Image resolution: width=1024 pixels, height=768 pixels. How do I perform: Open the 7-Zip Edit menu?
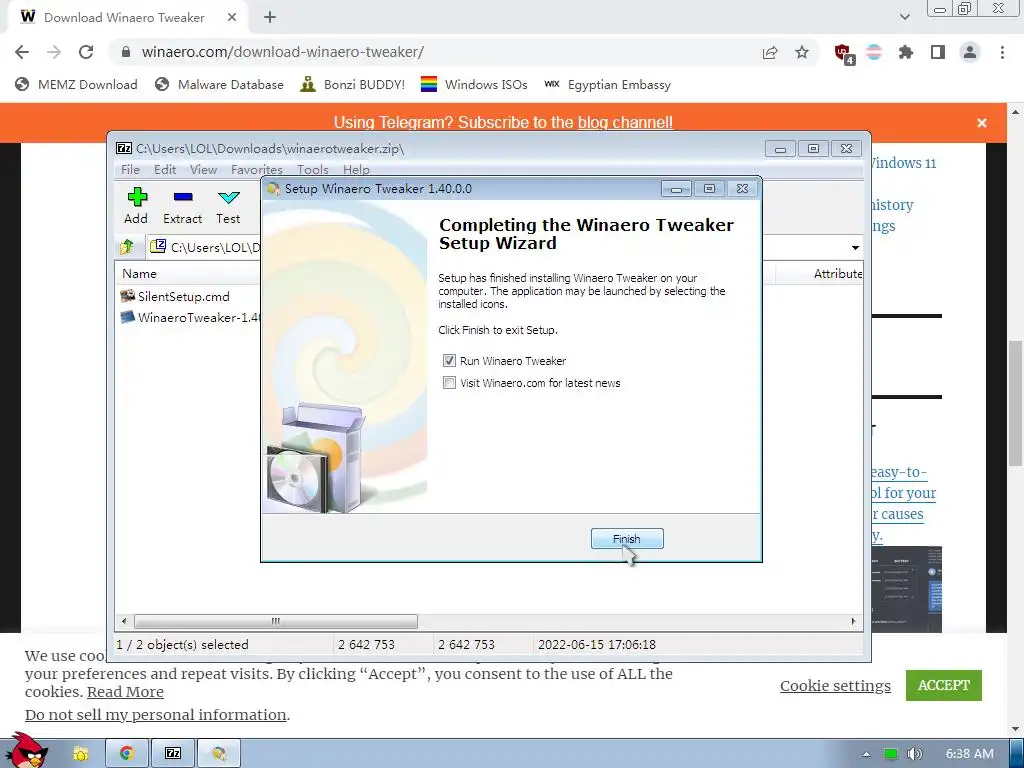165,170
